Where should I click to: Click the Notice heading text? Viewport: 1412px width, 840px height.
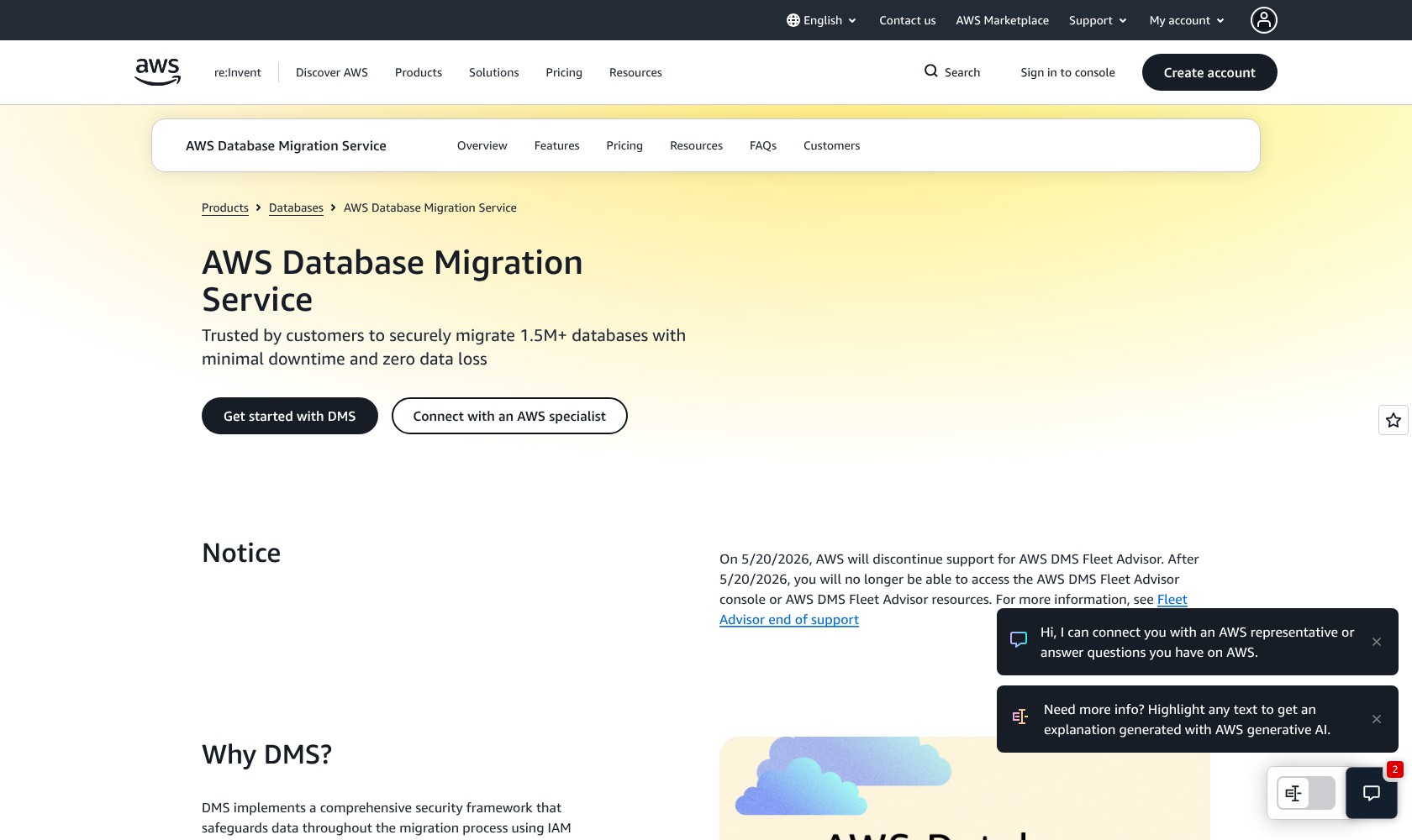click(241, 553)
